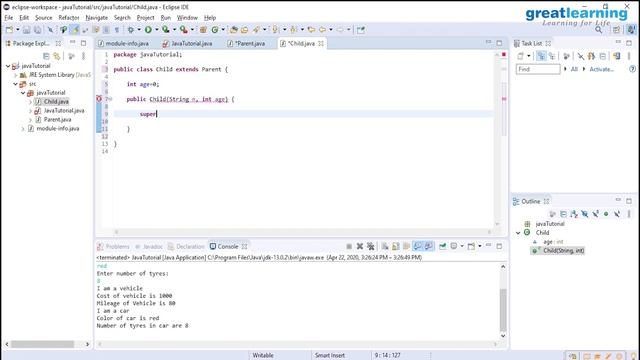The height and width of the screenshot is (360, 640).
Task: Toggle Show Console on Standard Out
Action: 417,247
